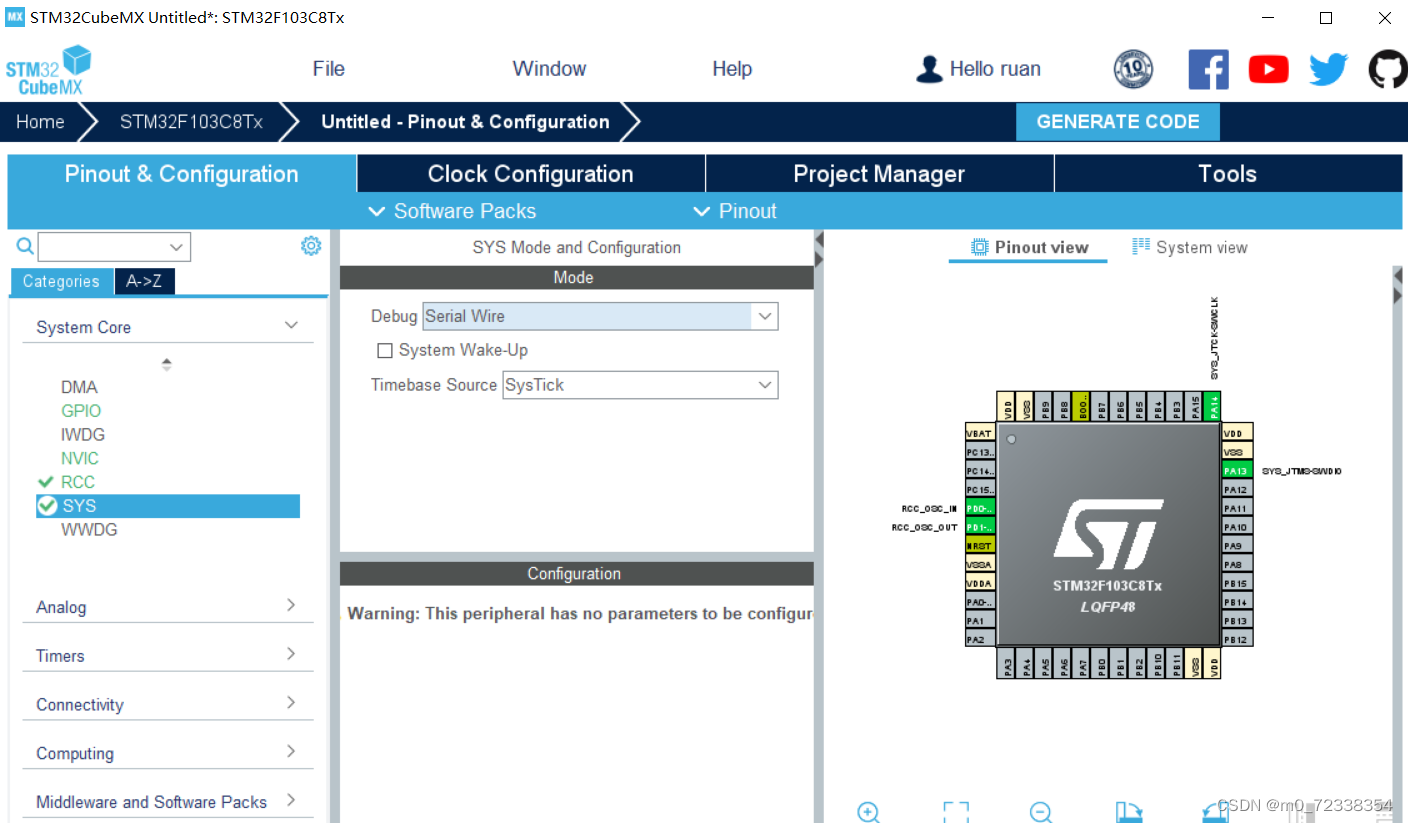Open the Facebook link icon

click(x=1208, y=69)
